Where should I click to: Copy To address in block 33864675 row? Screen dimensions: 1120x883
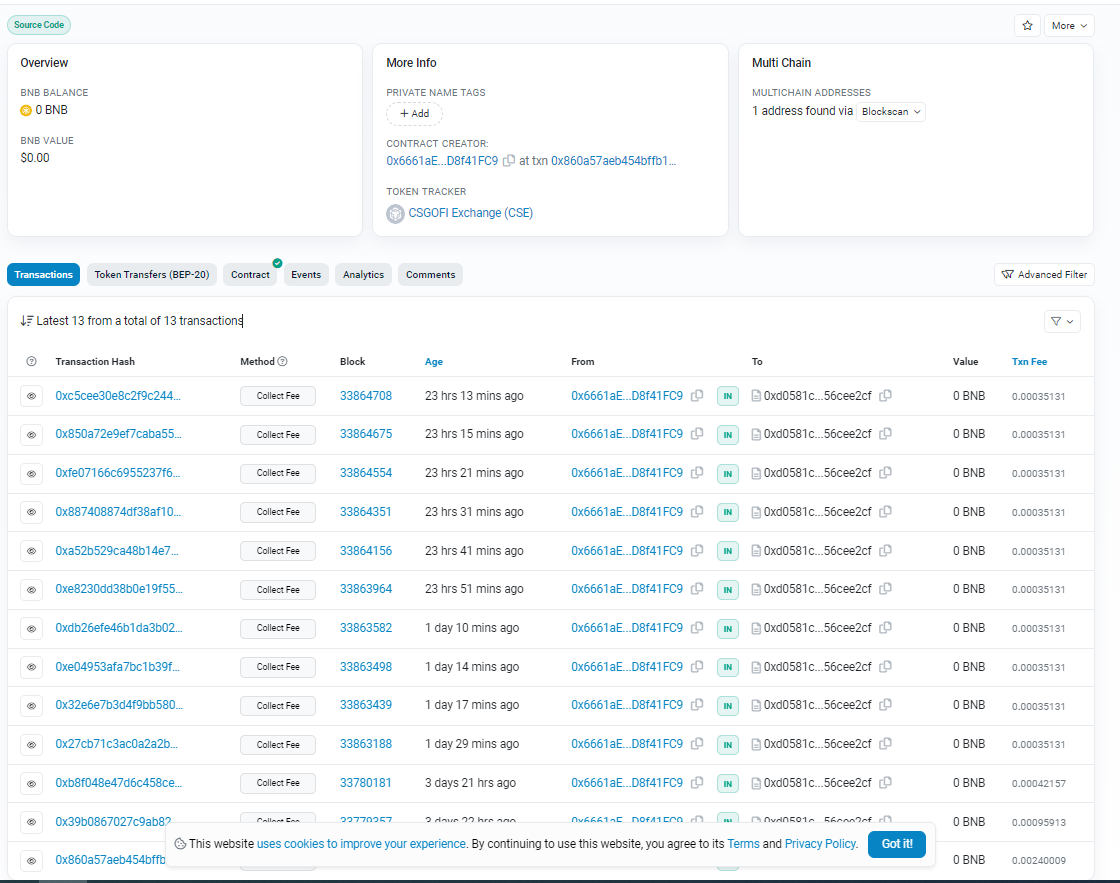tap(885, 434)
